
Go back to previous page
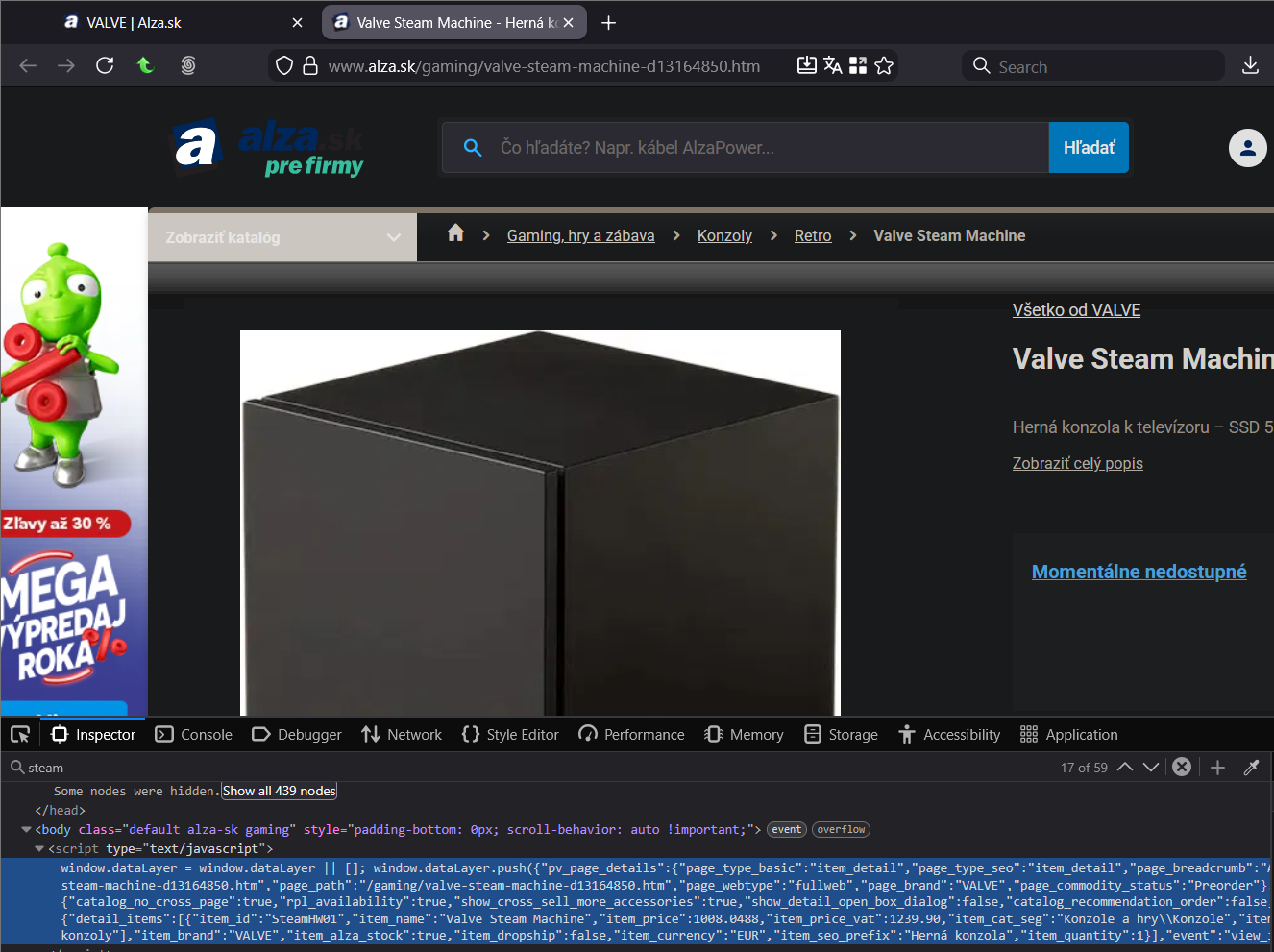(x=28, y=65)
